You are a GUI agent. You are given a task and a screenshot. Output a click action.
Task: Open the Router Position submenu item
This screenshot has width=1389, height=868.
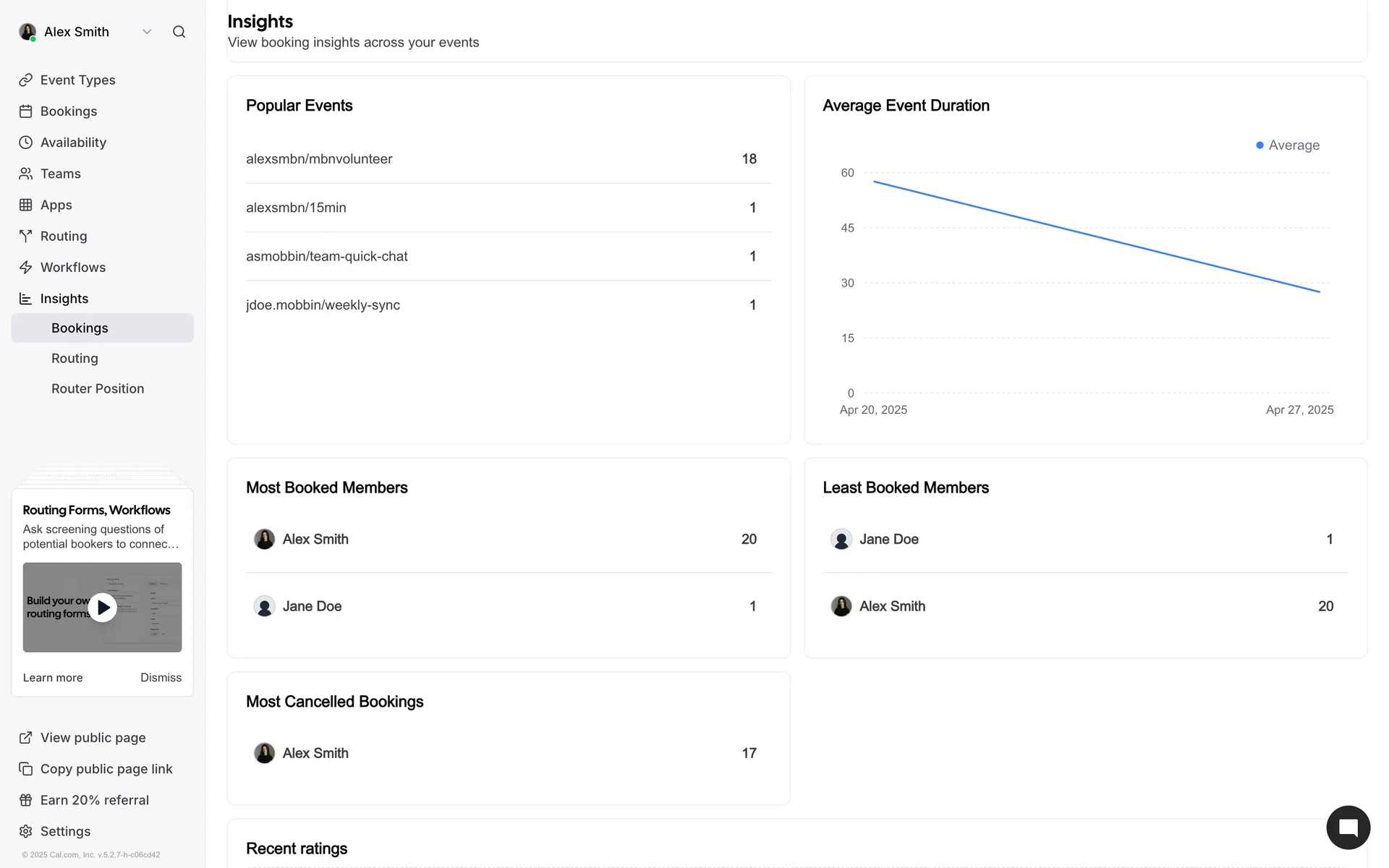click(98, 388)
